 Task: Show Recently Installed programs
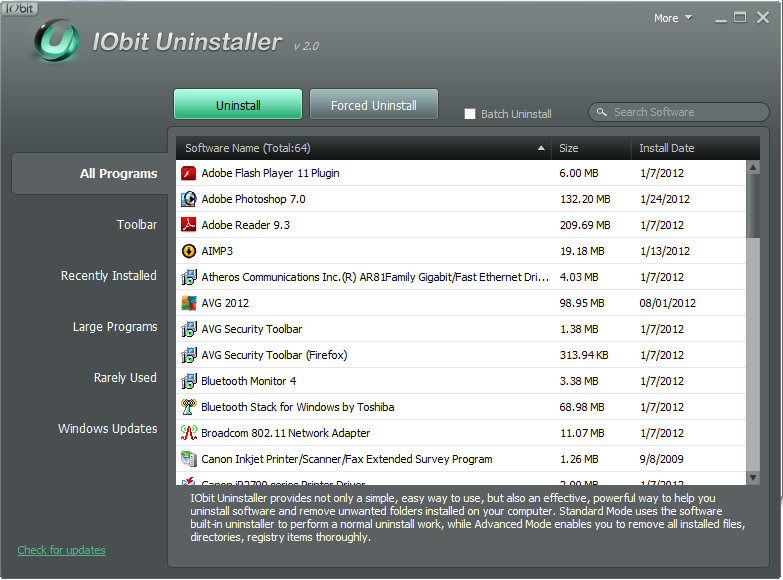point(109,276)
